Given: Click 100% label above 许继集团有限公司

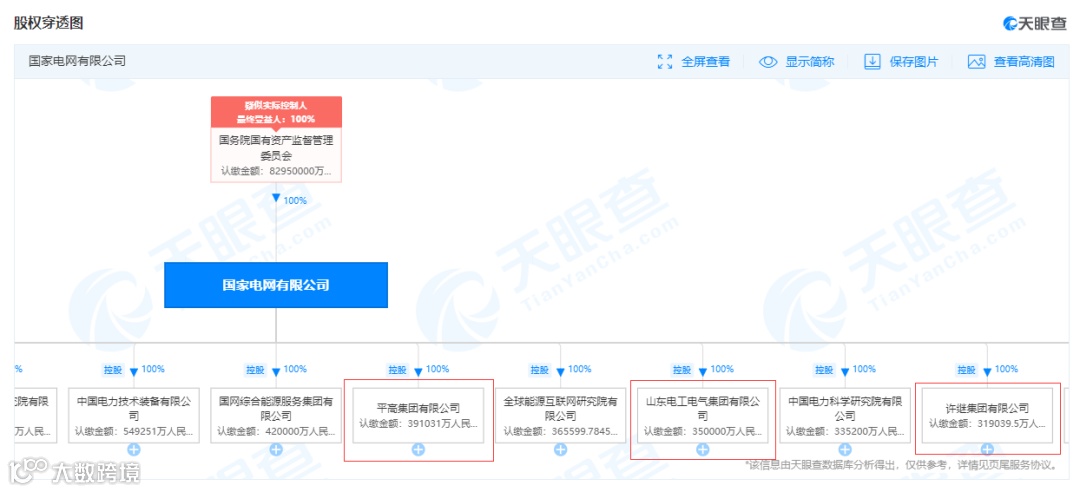Looking at the screenshot, I should point(1006,369).
